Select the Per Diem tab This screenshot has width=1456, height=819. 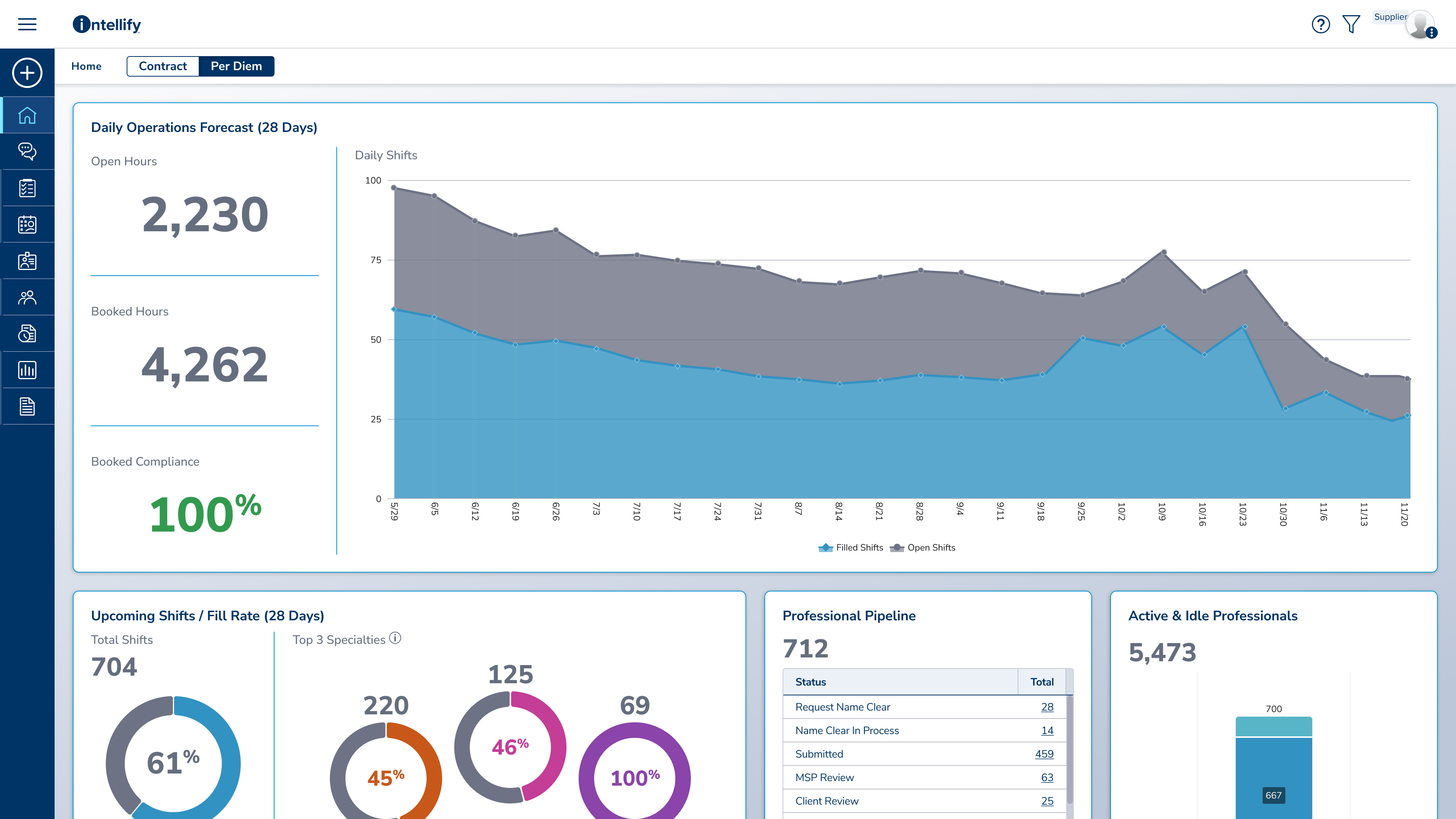coord(236,66)
